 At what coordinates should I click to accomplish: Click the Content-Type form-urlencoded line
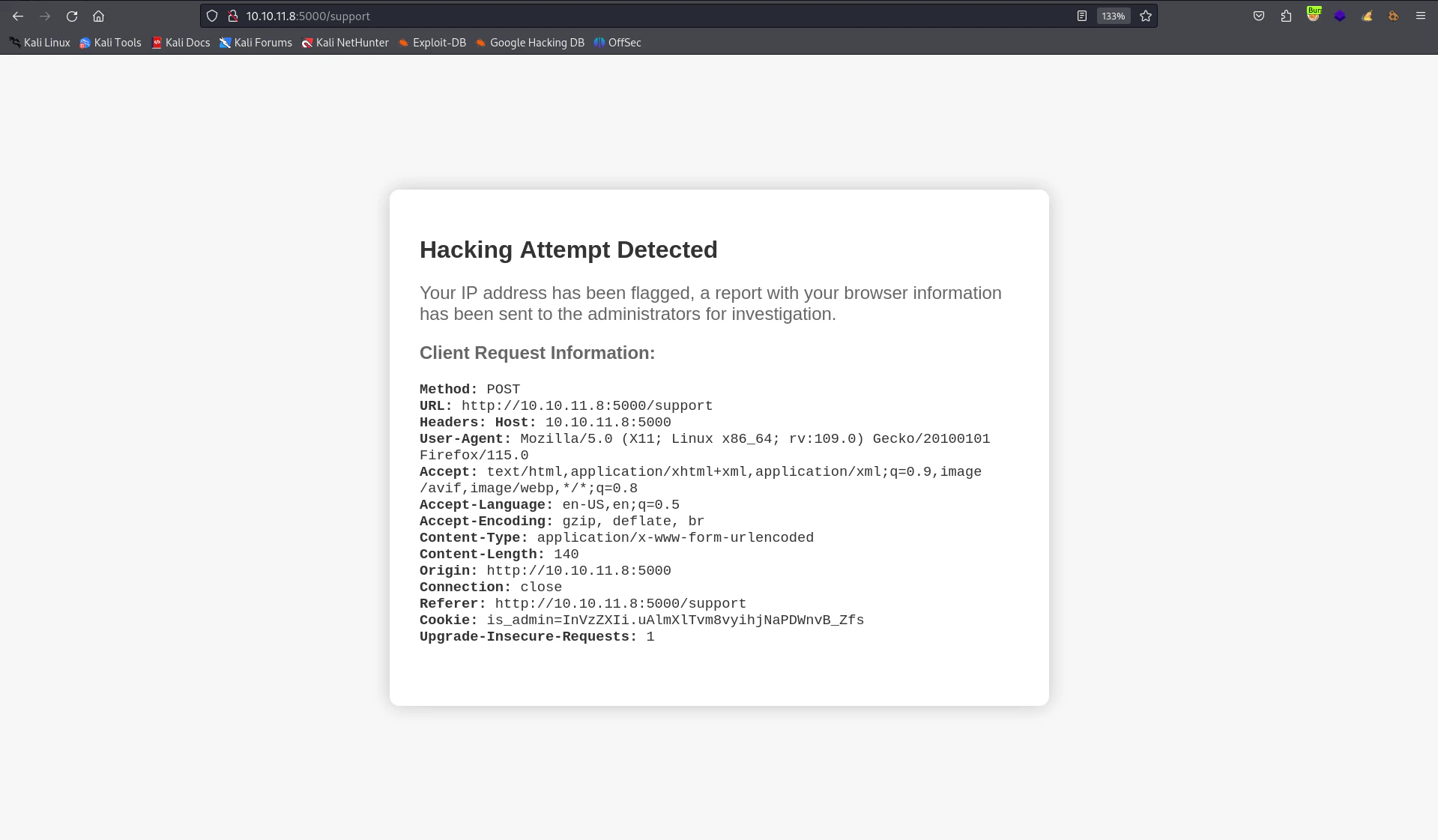click(617, 537)
